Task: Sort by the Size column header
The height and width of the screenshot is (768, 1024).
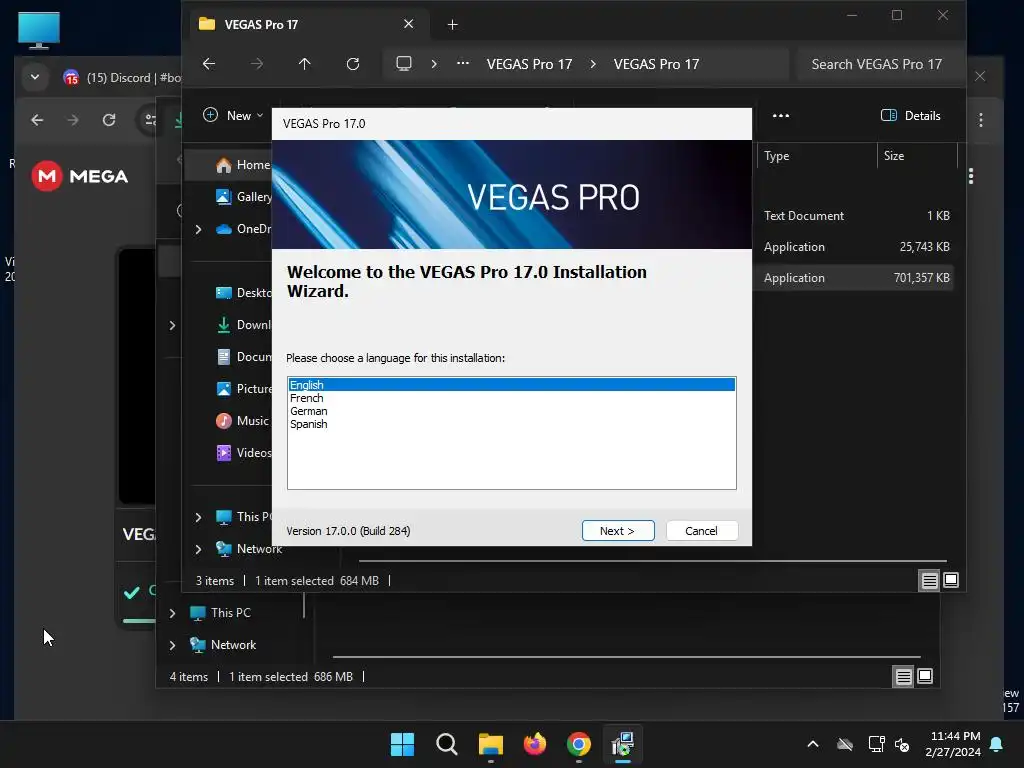Action: tap(917, 155)
